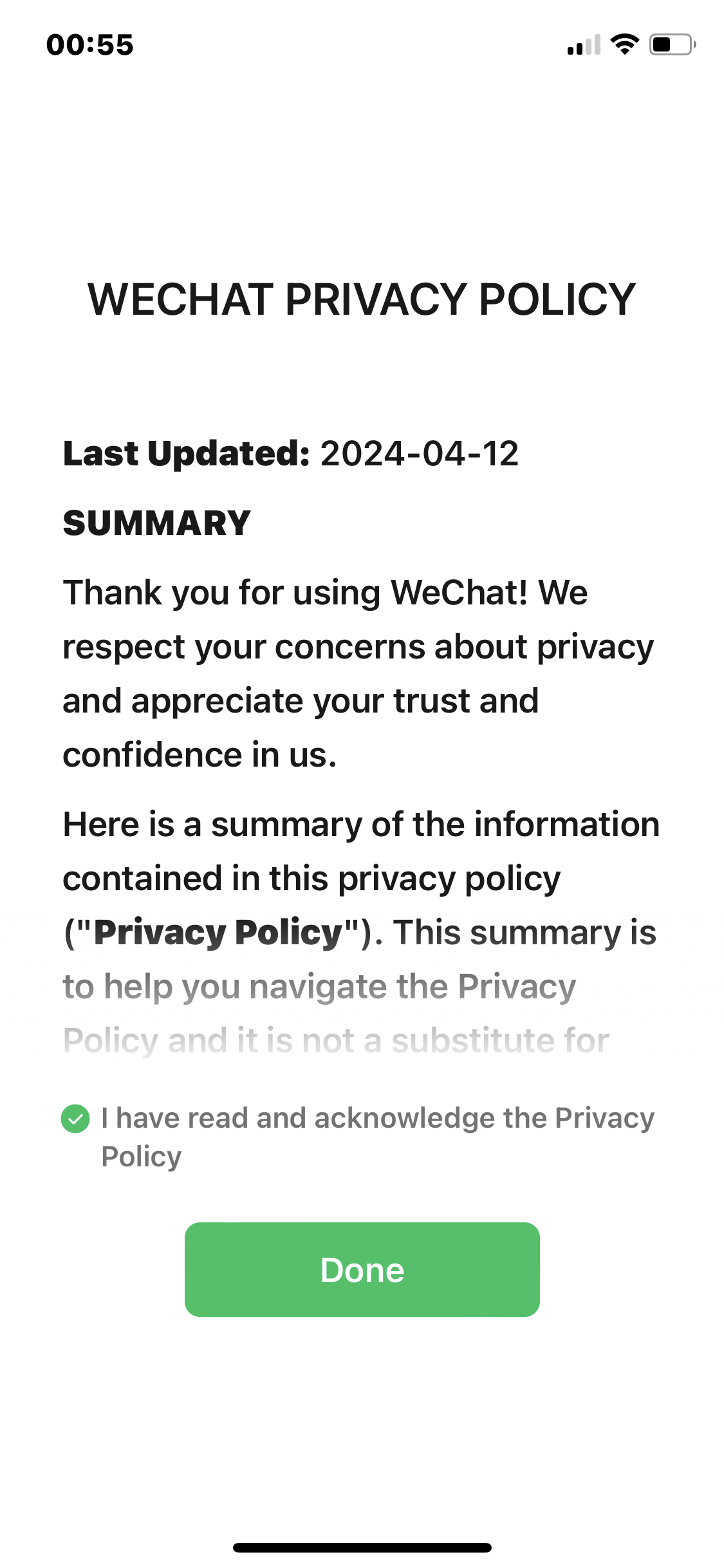Reveal the truncated Privacy Policy paragraph

335,1036
